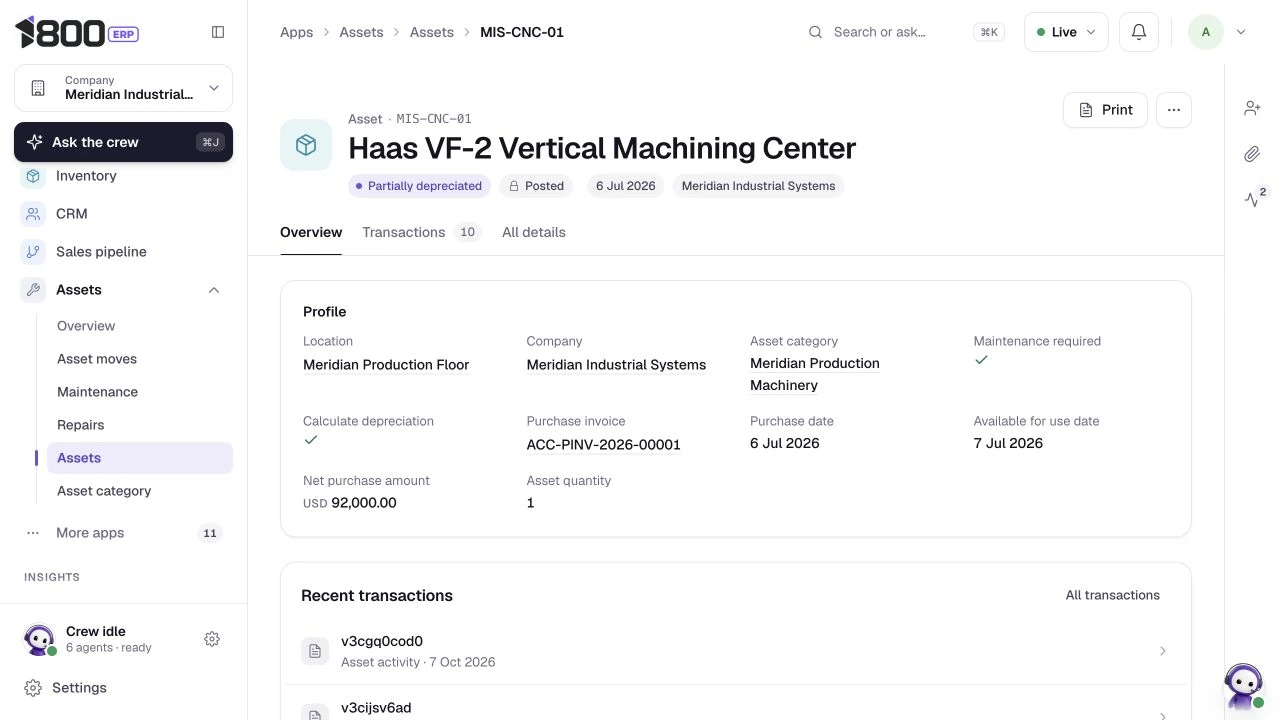Click the Posted lock badge

click(x=537, y=186)
